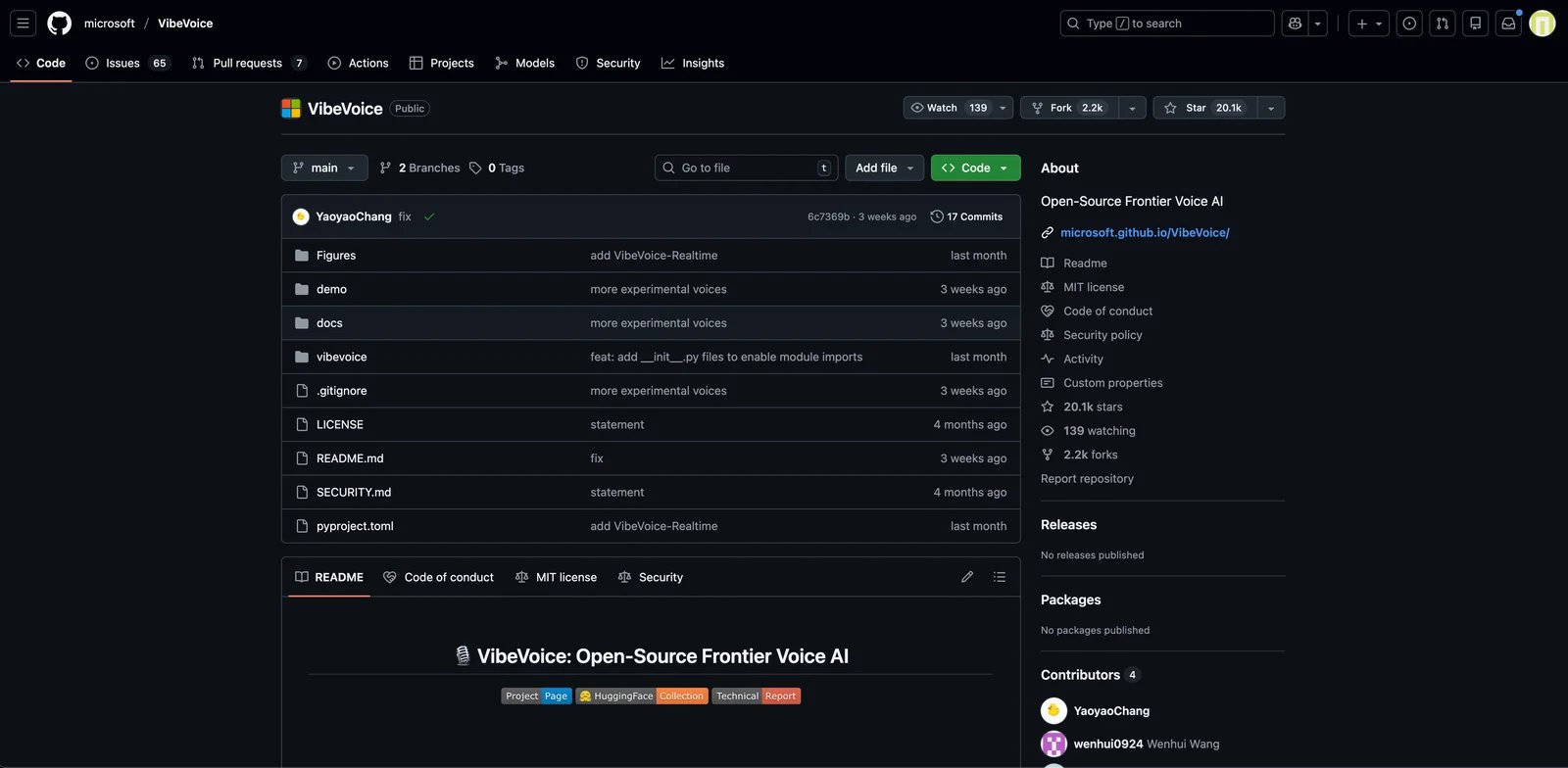Open the README.md file

point(350,458)
